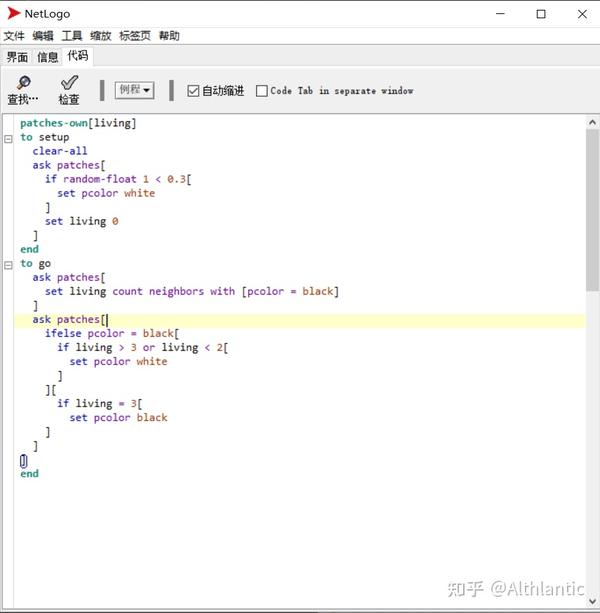The image size is (600, 613).
Task: Minimize the NetLogo window
Action: coord(500,14)
